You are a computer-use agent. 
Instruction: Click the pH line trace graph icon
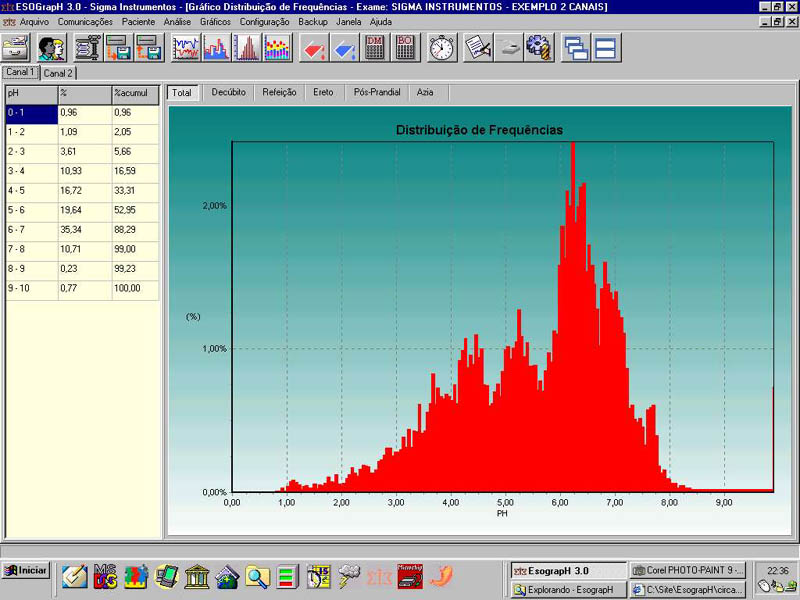tap(186, 47)
